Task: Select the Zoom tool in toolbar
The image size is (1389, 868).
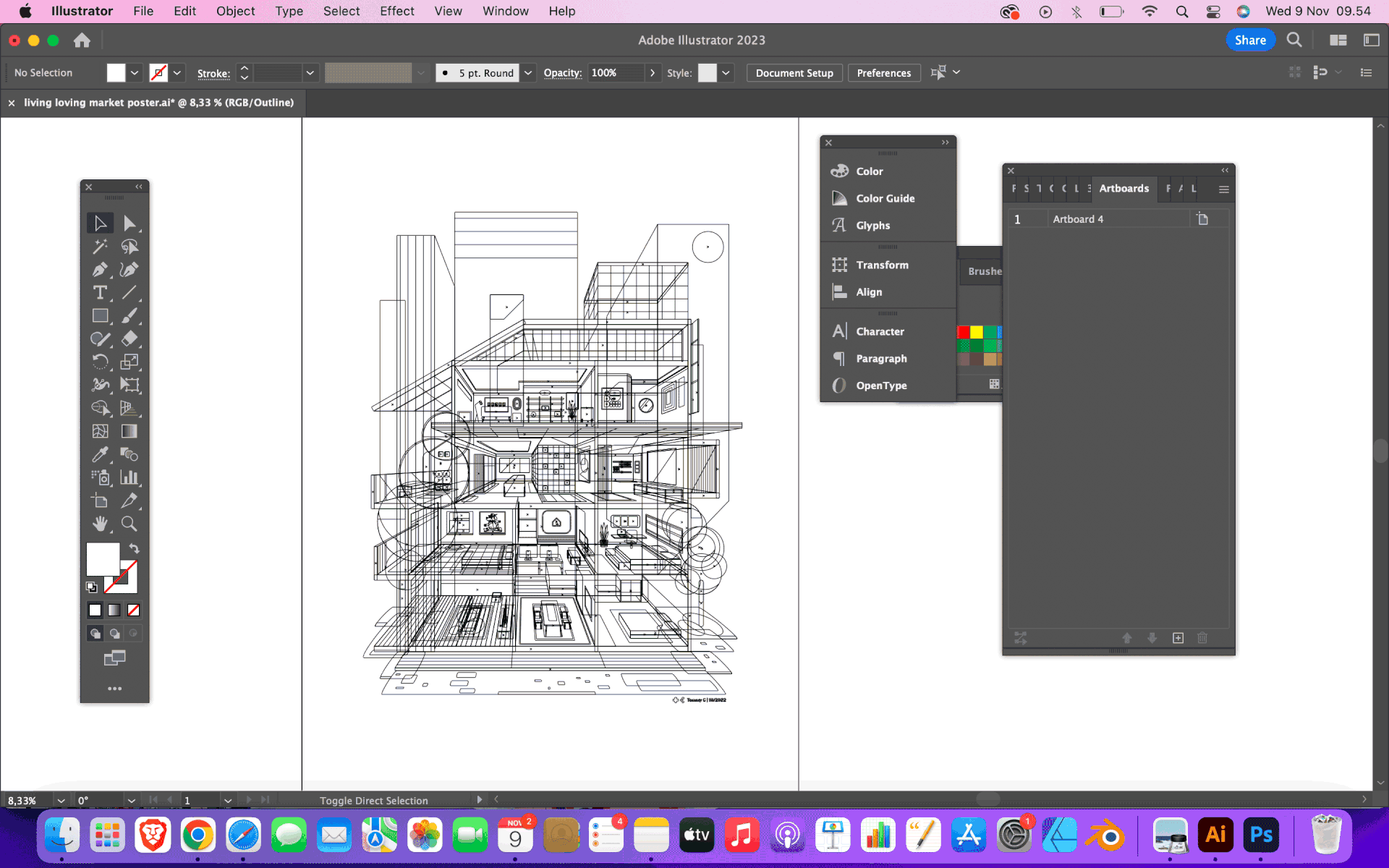Action: point(129,524)
